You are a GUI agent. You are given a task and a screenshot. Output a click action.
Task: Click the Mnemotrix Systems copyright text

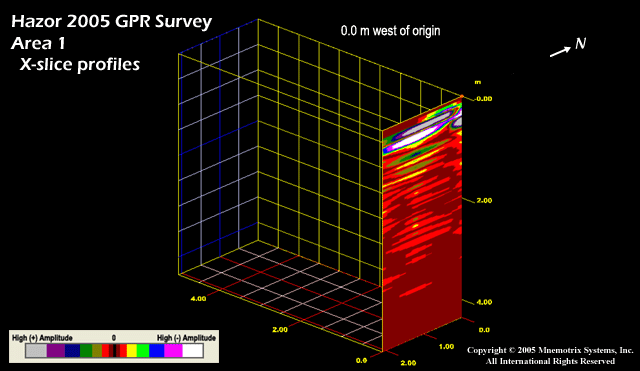[x=550, y=350]
